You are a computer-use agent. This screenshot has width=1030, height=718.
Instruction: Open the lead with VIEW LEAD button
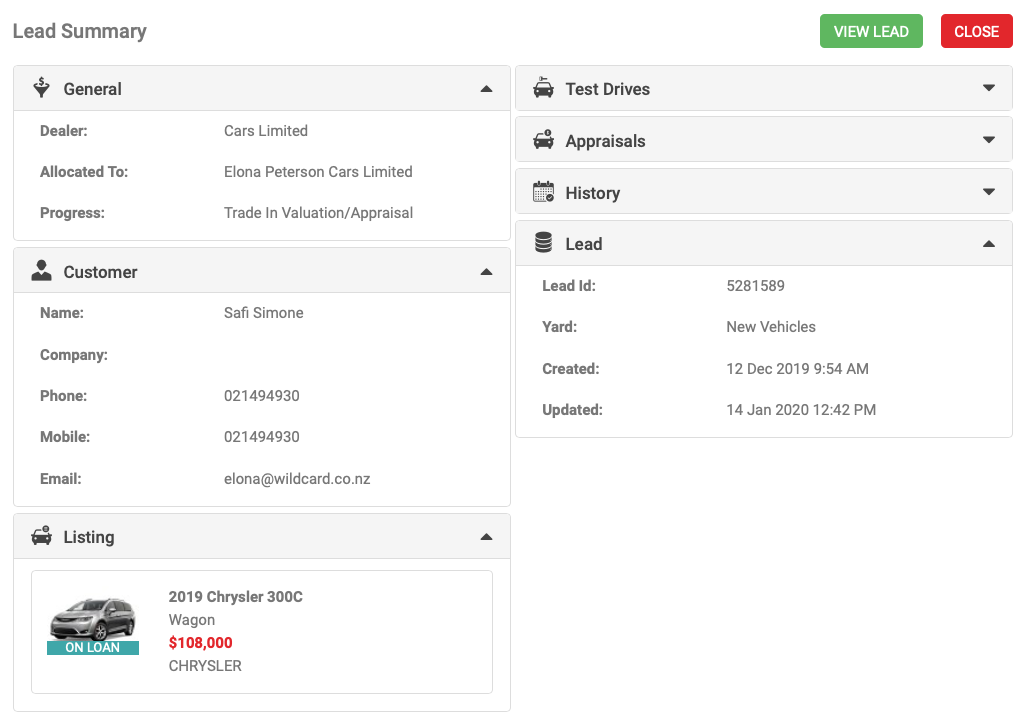pyautogui.click(x=871, y=32)
